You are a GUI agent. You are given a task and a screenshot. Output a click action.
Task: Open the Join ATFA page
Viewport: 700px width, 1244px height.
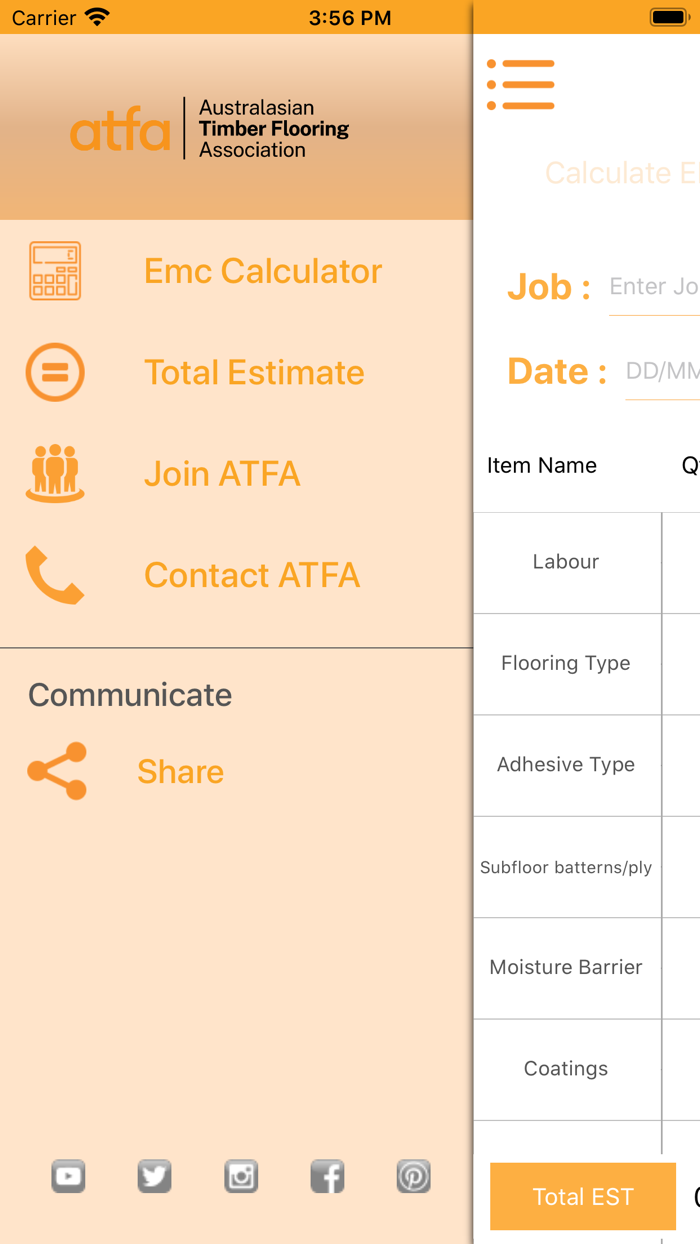(x=221, y=473)
